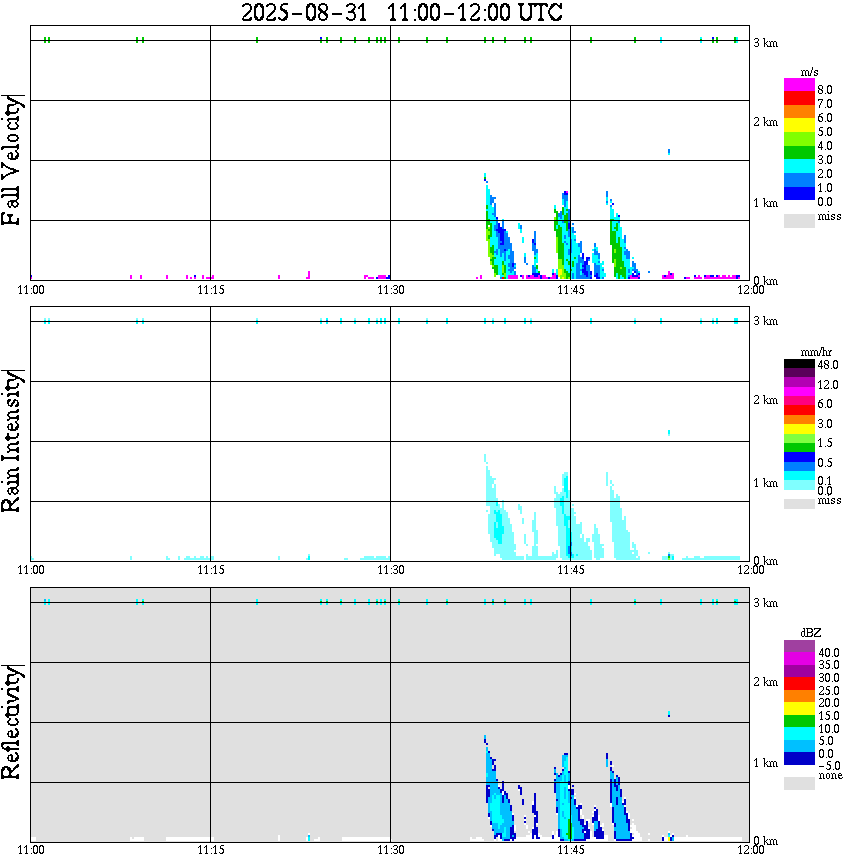Image resolution: width=850 pixels, height=868 pixels.
Task: Click "11:15" under the Reflectivity panel
Action: [210, 850]
